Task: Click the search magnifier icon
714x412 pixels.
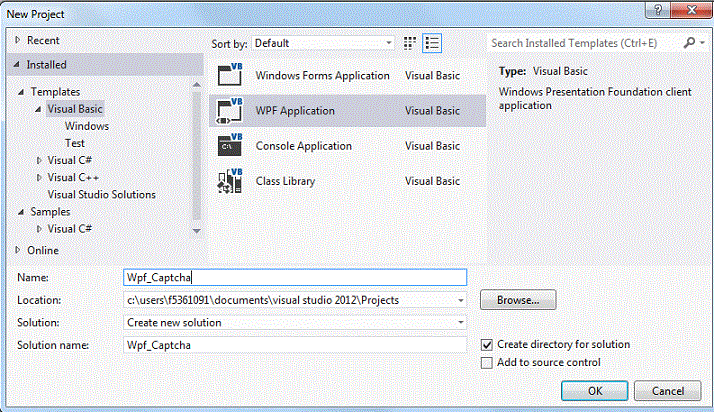Action: pyautogui.click(x=689, y=43)
